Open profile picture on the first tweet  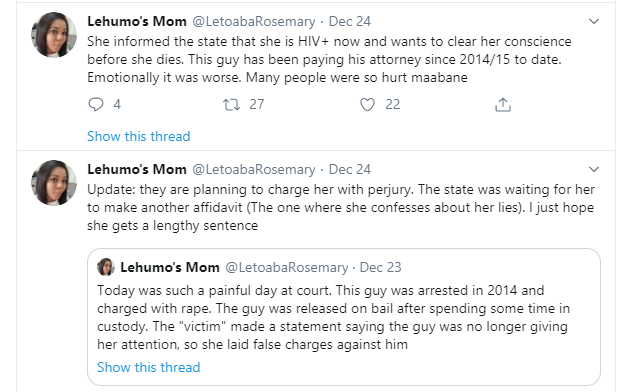pos(54,35)
